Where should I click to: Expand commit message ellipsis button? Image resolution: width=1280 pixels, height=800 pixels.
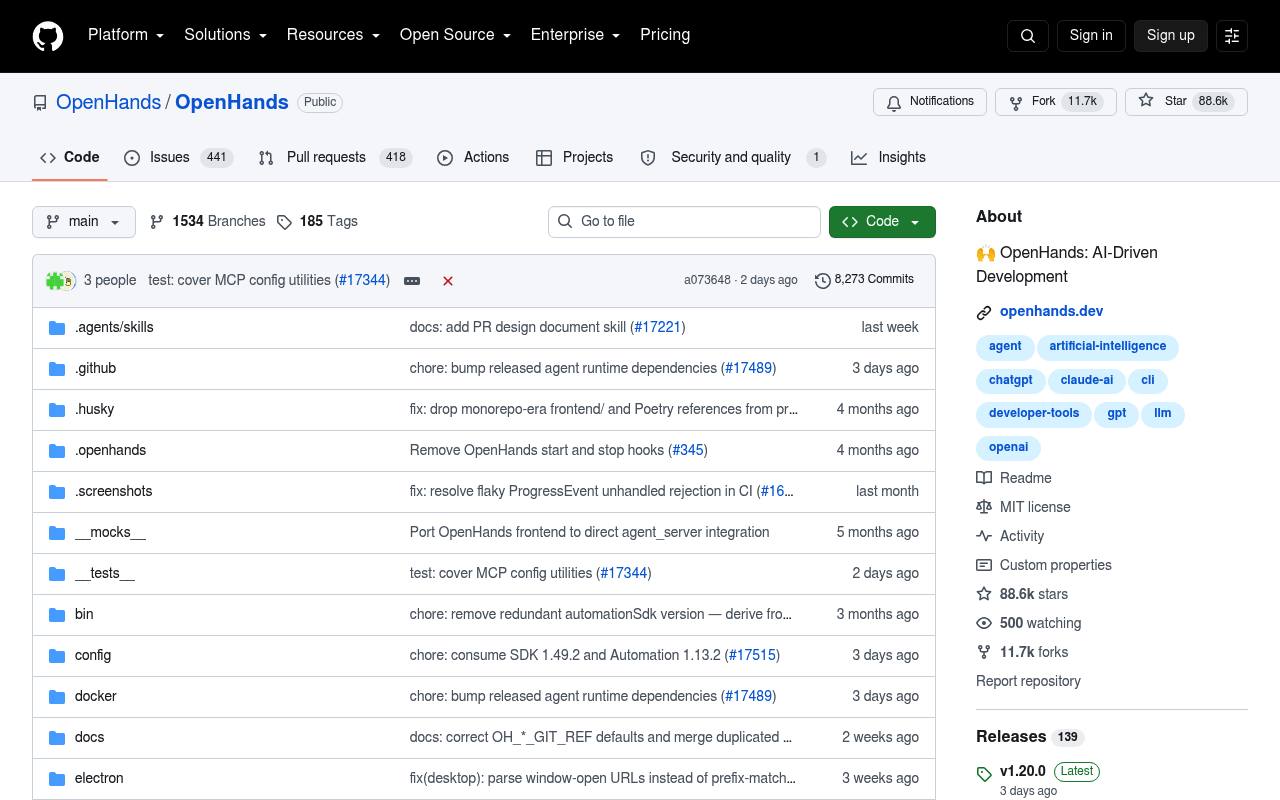point(412,281)
